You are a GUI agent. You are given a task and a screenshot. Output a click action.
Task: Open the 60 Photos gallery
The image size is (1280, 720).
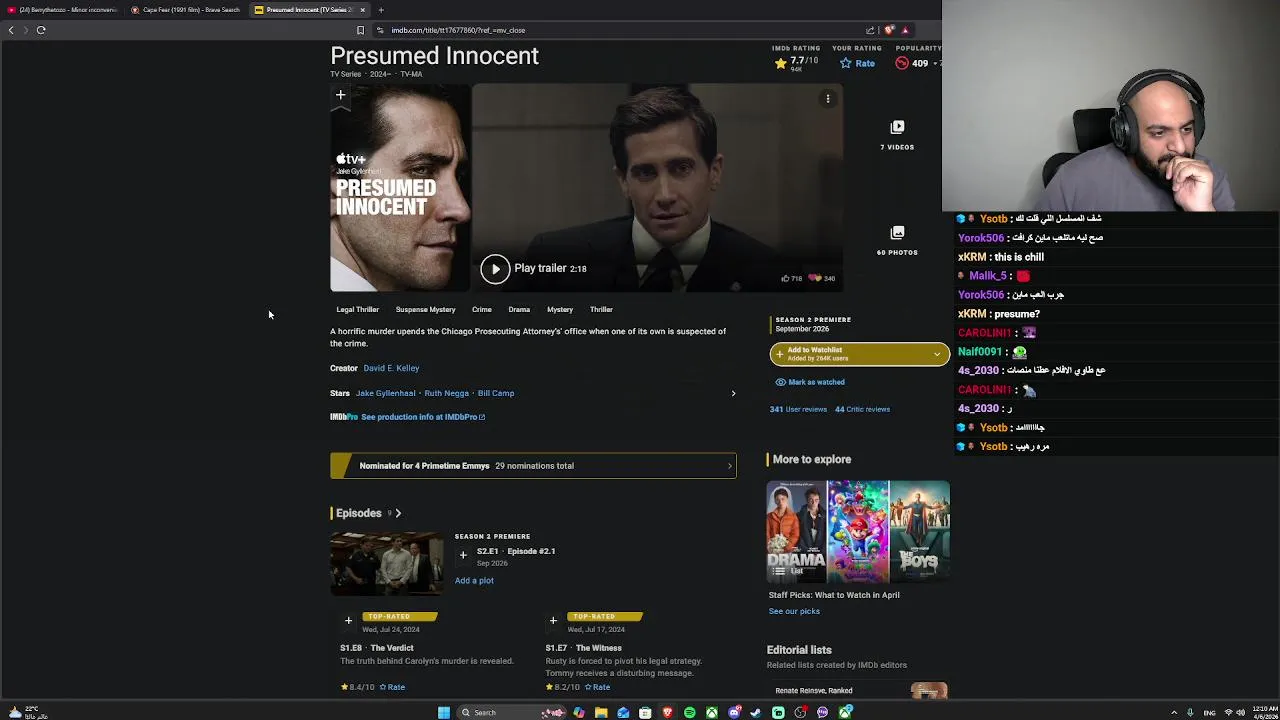point(897,240)
